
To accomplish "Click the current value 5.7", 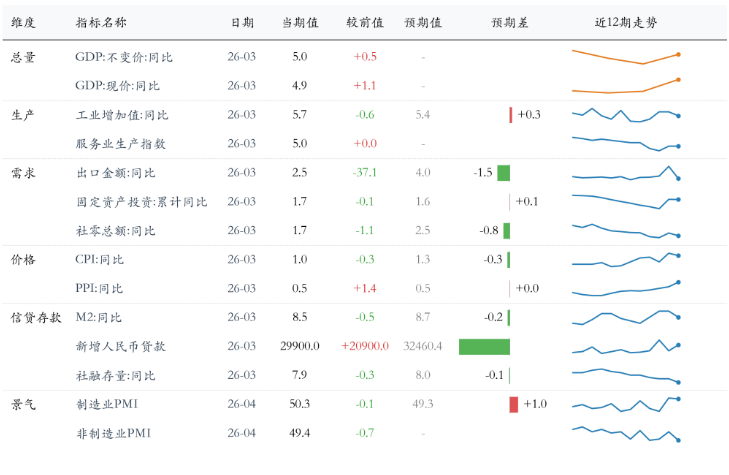I will (x=300, y=115).
